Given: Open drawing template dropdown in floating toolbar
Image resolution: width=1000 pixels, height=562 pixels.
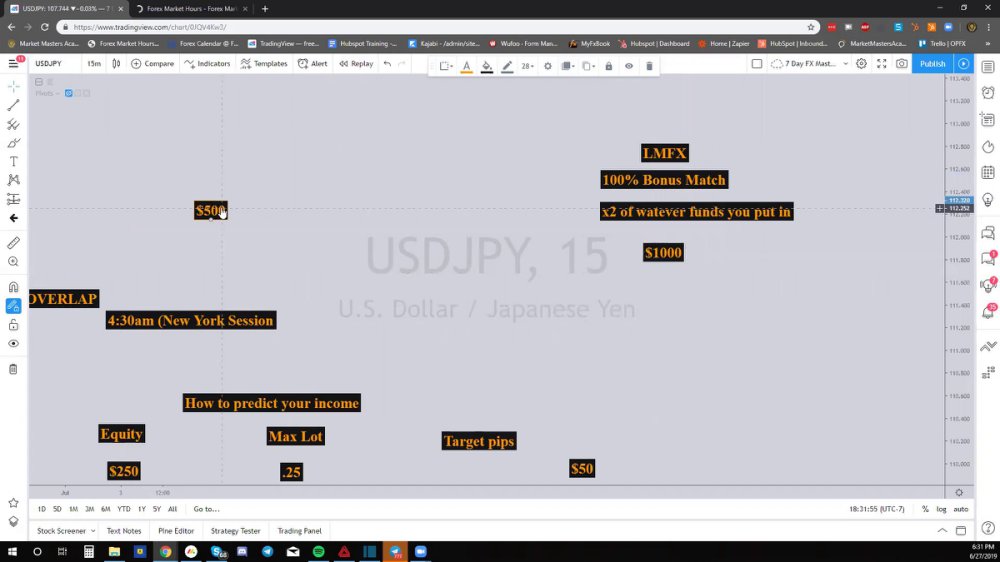Looking at the screenshot, I should 446,66.
